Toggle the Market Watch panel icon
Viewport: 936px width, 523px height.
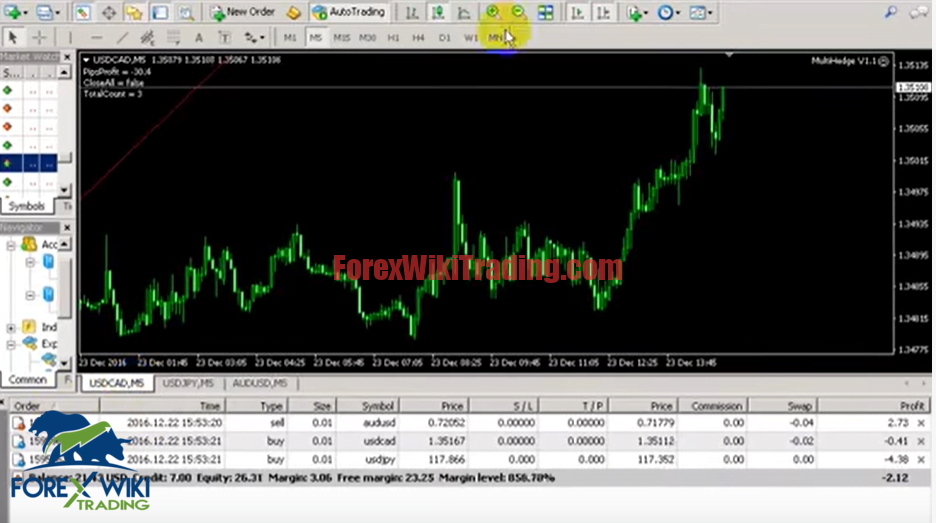[82, 12]
